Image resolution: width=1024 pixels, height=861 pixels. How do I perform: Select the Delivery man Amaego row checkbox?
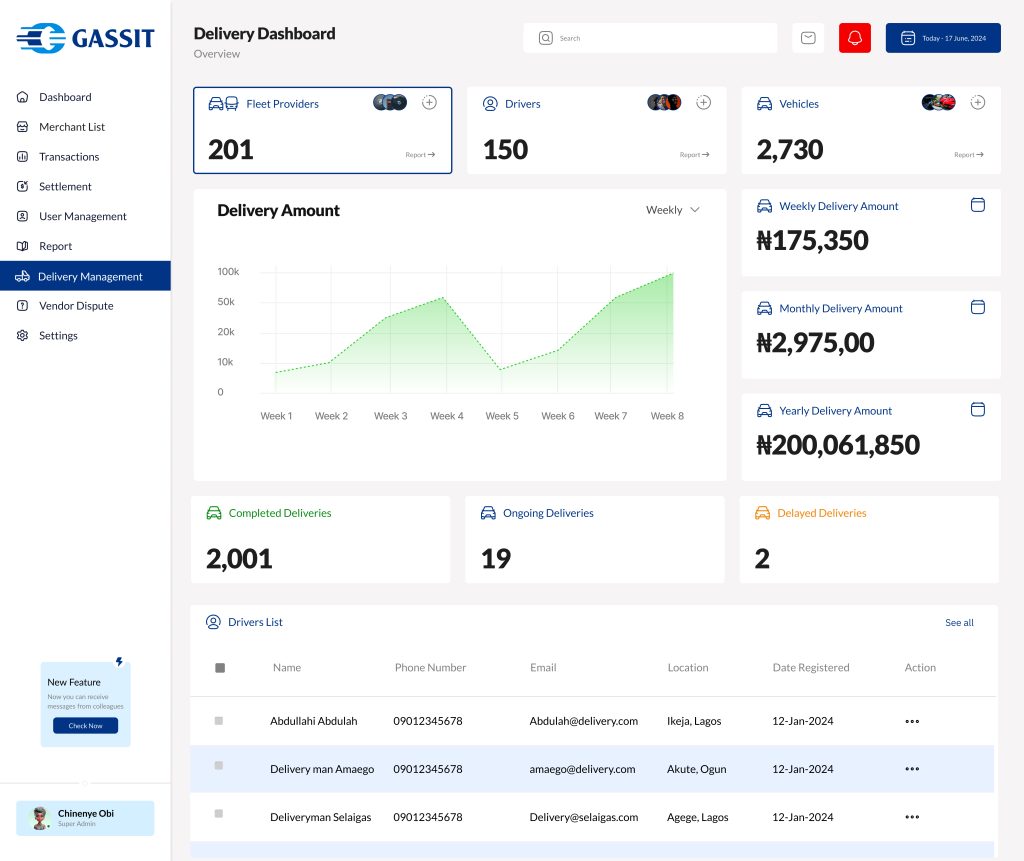(x=219, y=766)
